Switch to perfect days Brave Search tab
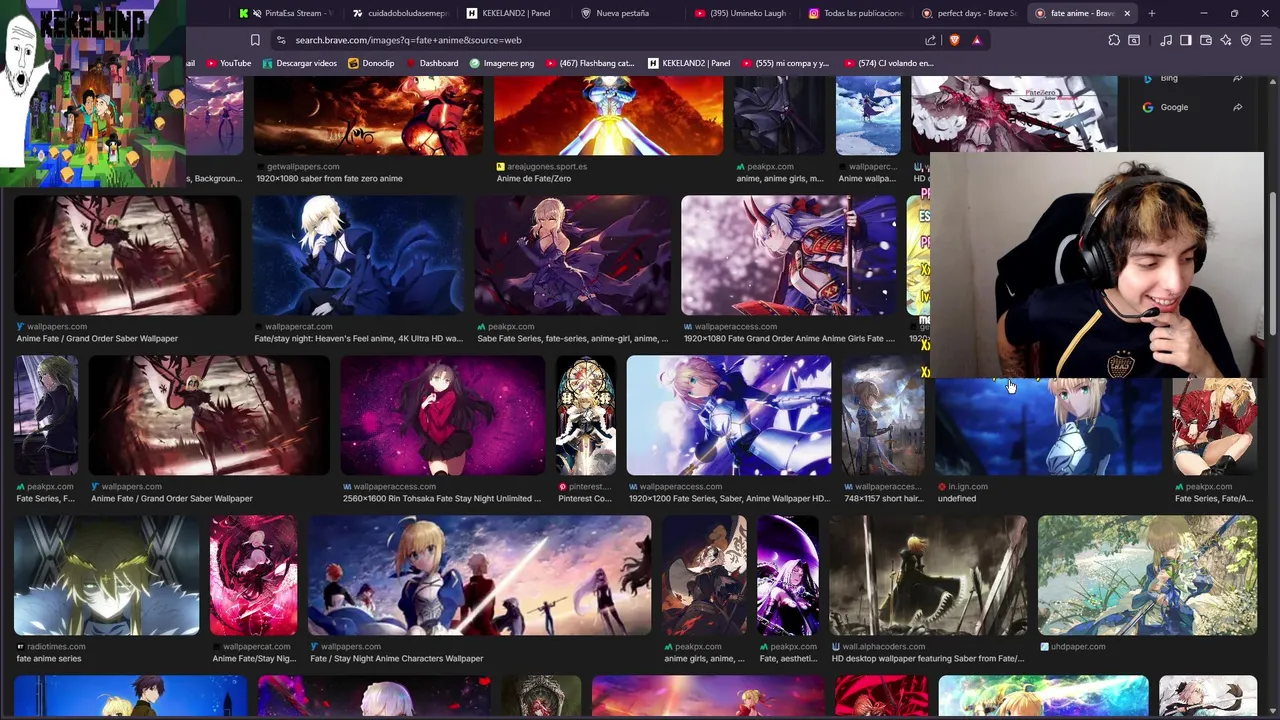 970,13
